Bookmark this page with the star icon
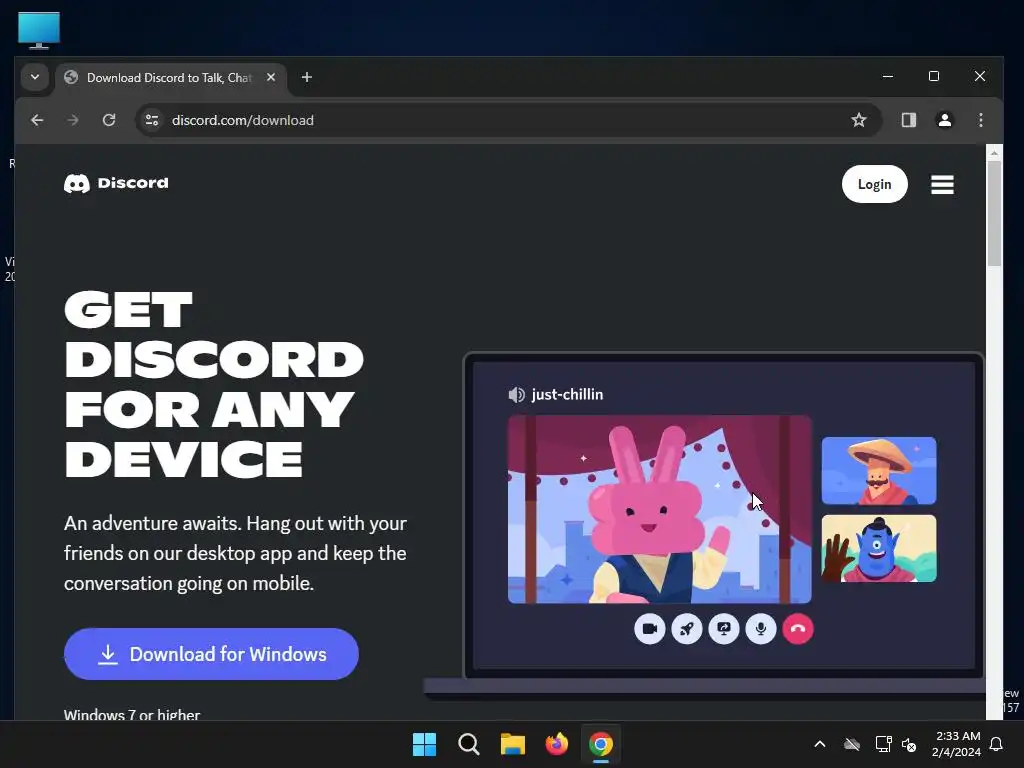This screenshot has width=1024, height=768. 858,120
